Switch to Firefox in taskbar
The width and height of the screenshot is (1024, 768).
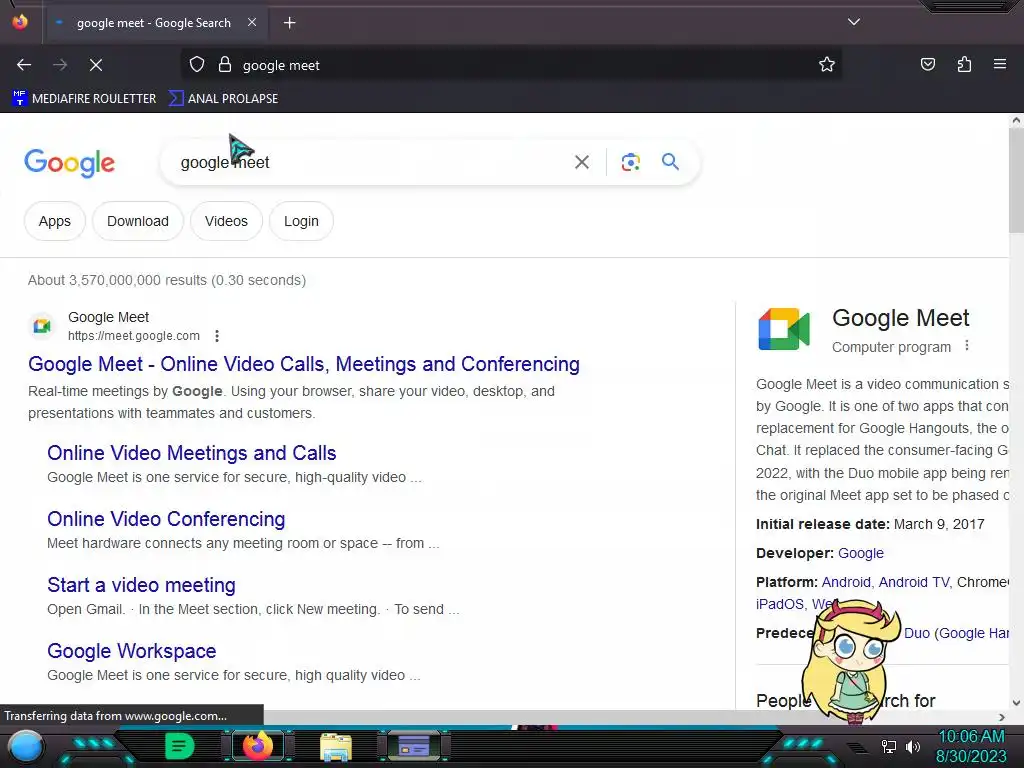(x=258, y=746)
